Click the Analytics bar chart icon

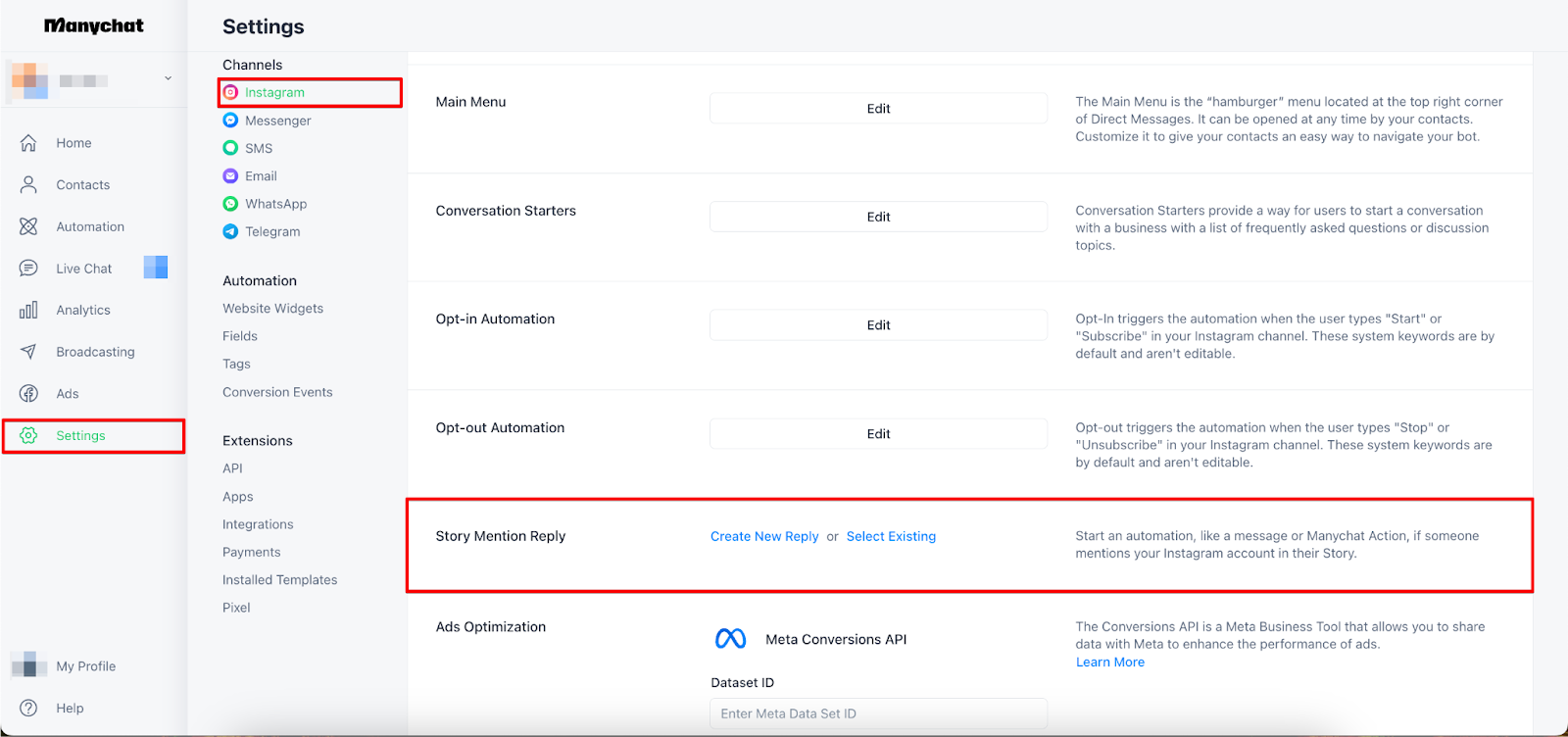[28, 310]
